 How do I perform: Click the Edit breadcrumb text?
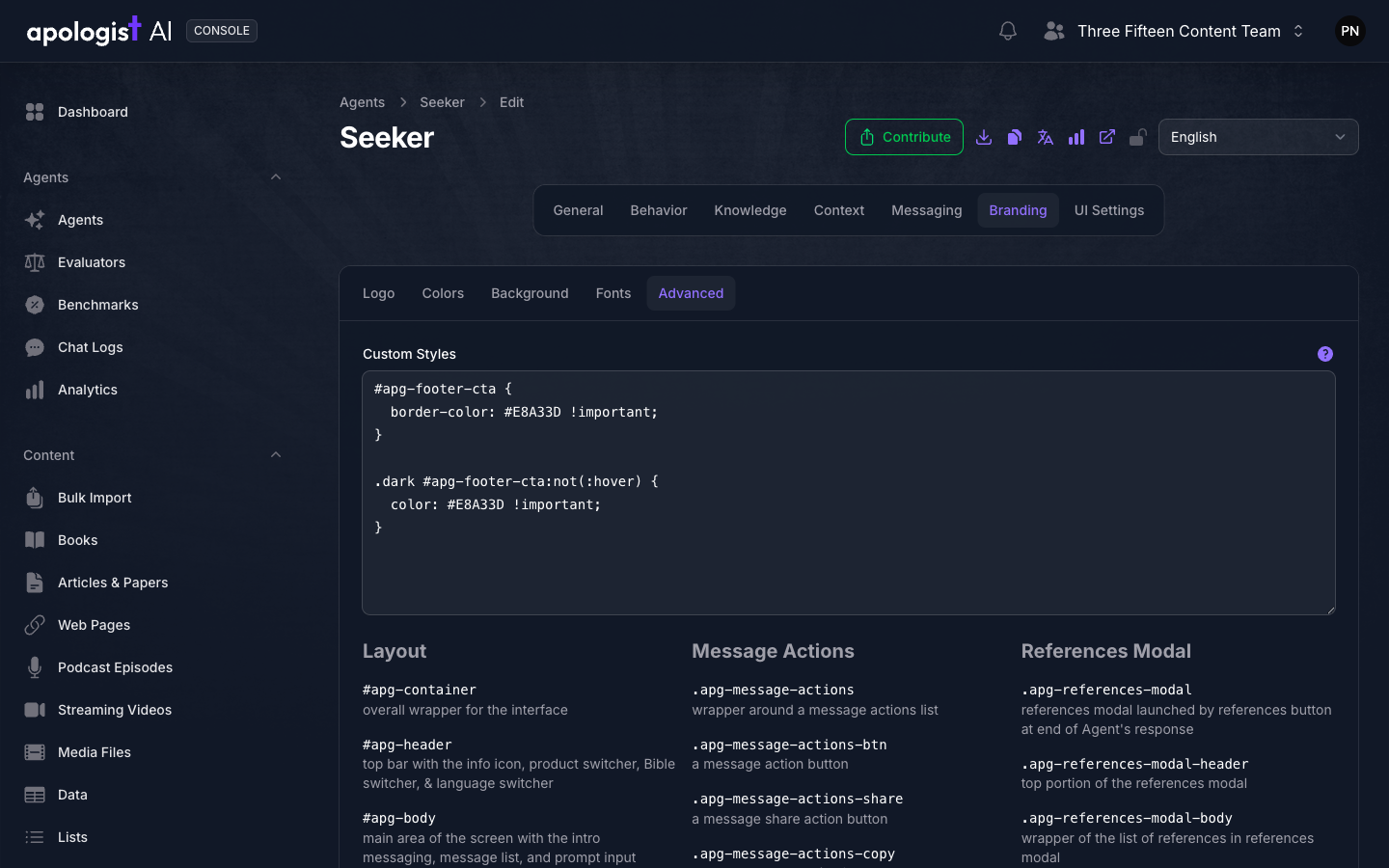511,102
